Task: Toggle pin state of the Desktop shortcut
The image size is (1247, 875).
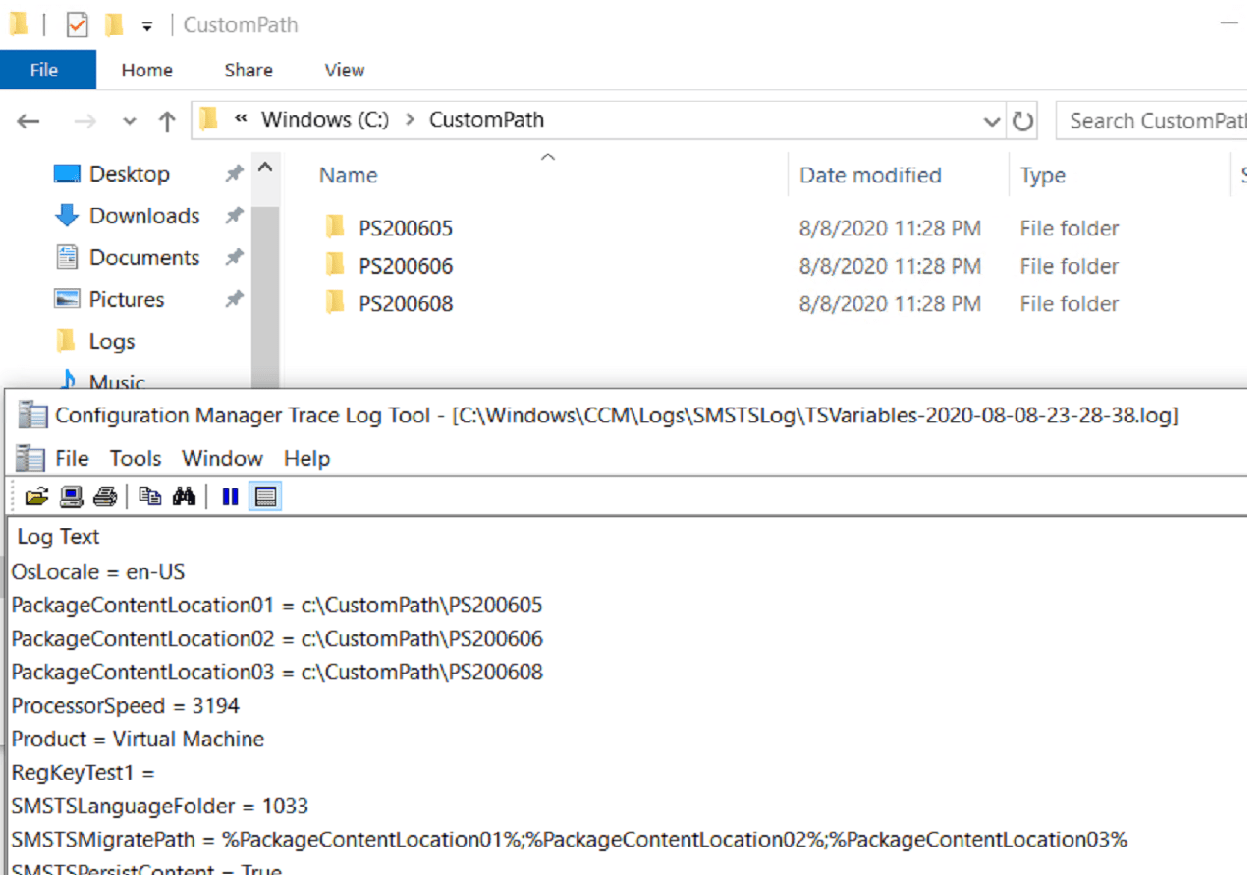Action: (x=233, y=173)
